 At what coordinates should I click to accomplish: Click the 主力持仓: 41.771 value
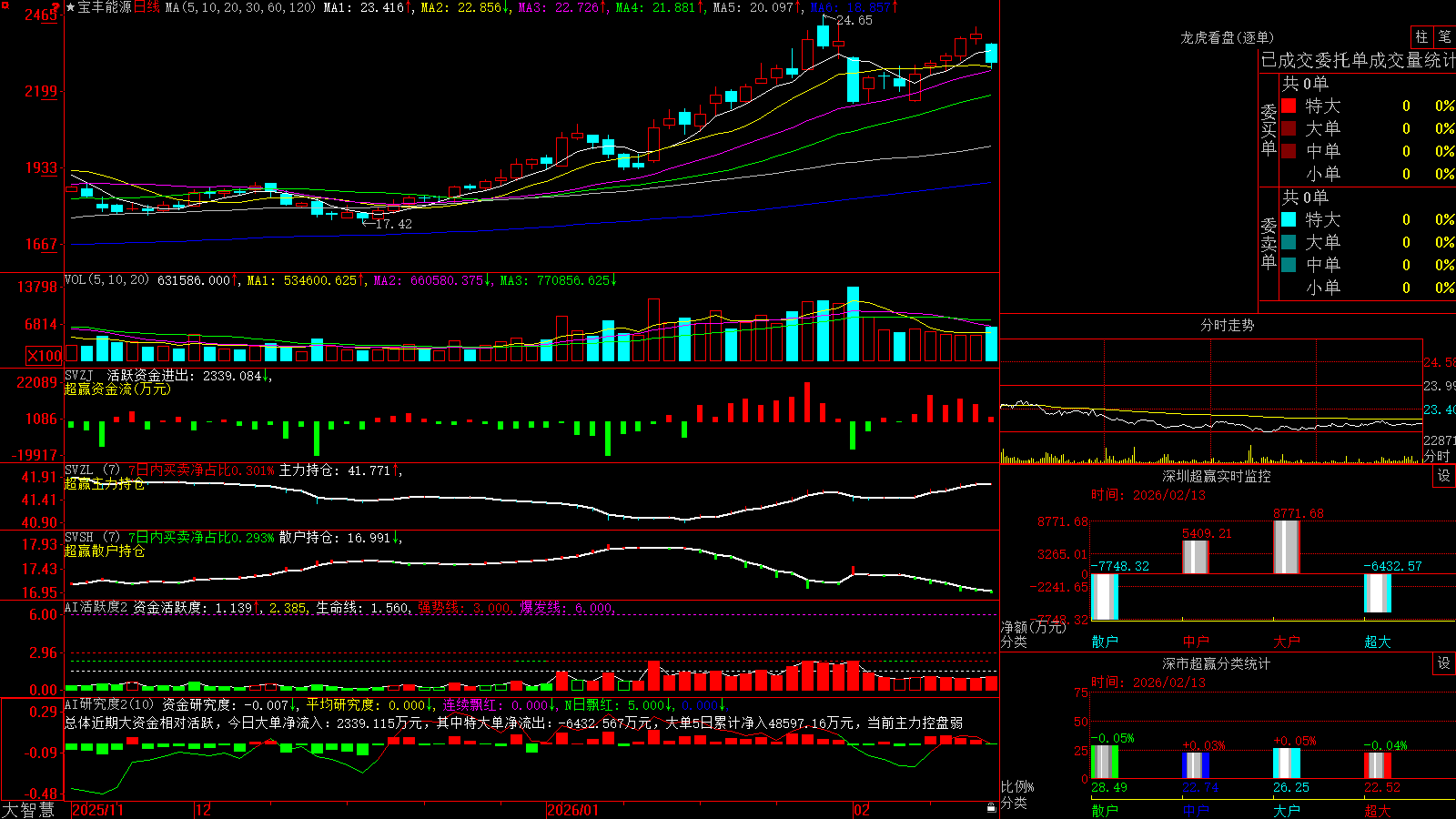point(340,470)
